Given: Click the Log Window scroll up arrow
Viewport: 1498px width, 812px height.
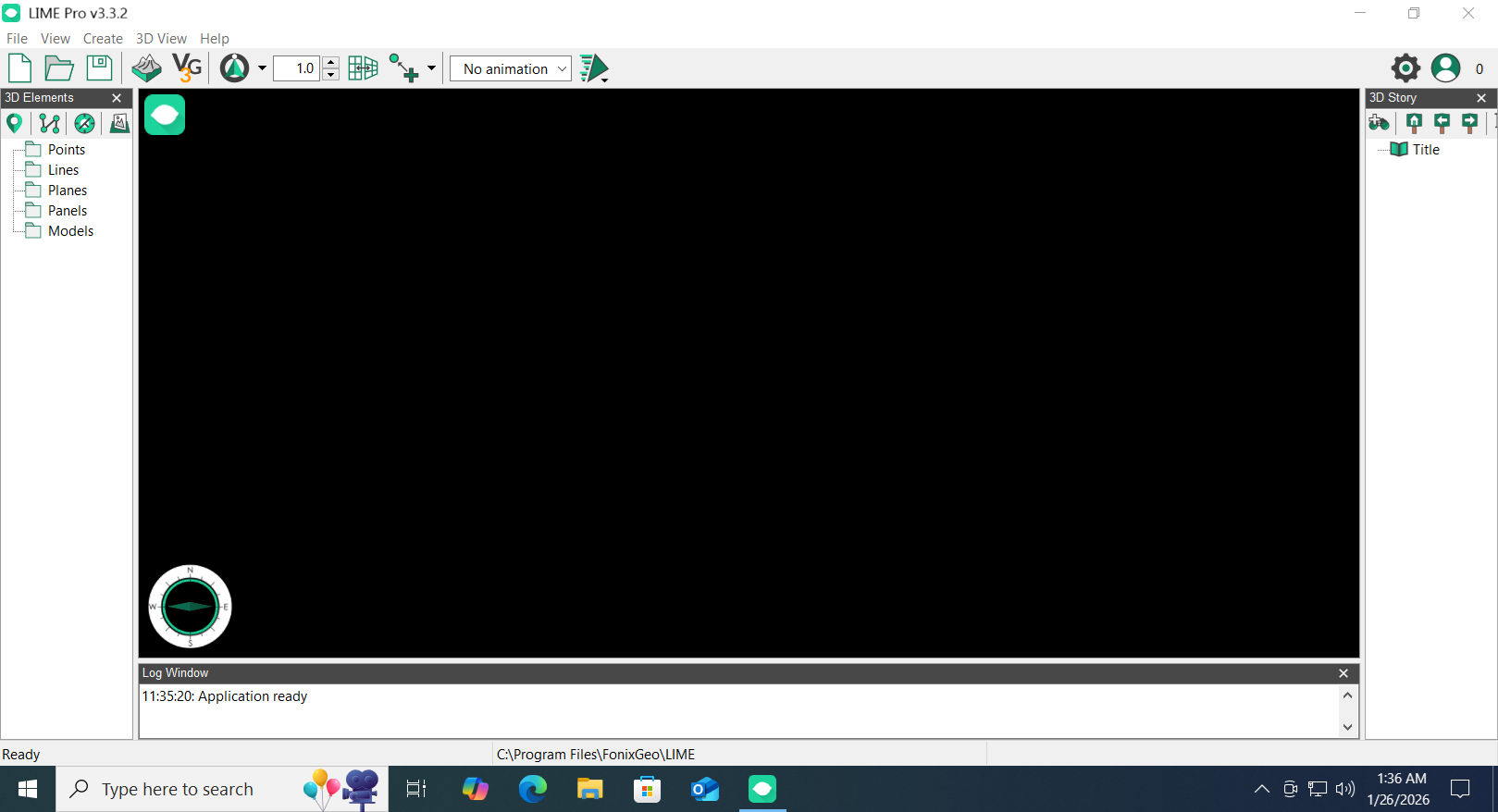Looking at the screenshot, I should point(1347,695).
